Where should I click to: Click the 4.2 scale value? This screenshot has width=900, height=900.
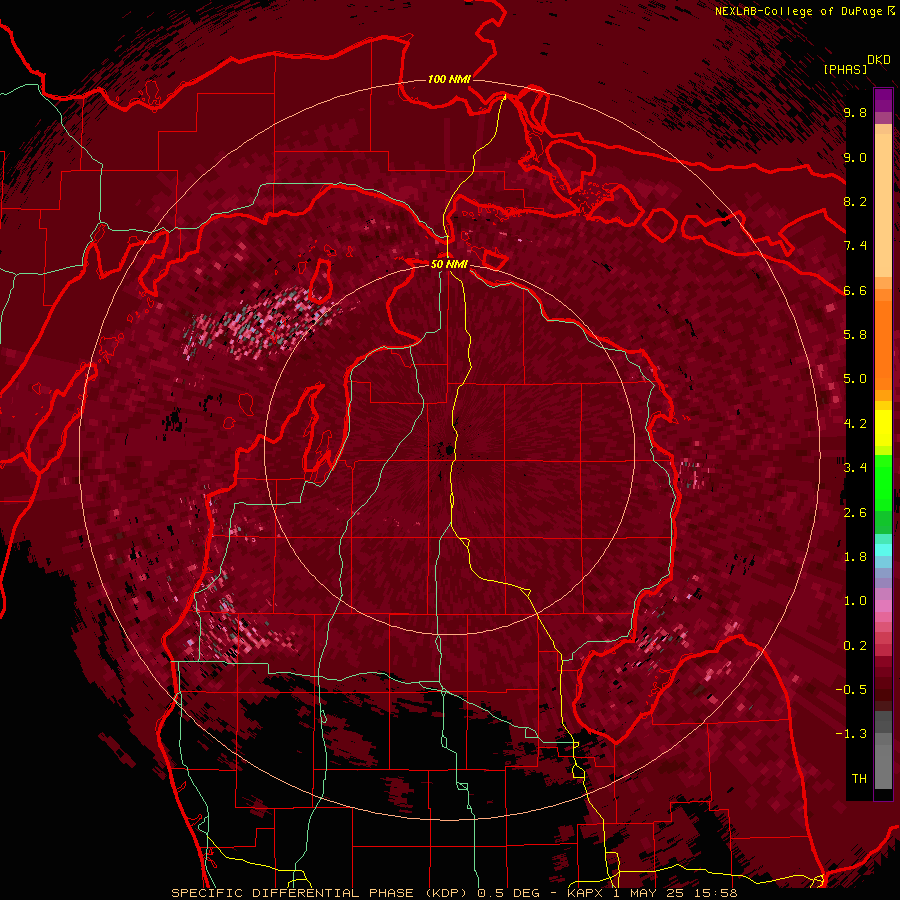pyautogui.click(x=855, y=424)
